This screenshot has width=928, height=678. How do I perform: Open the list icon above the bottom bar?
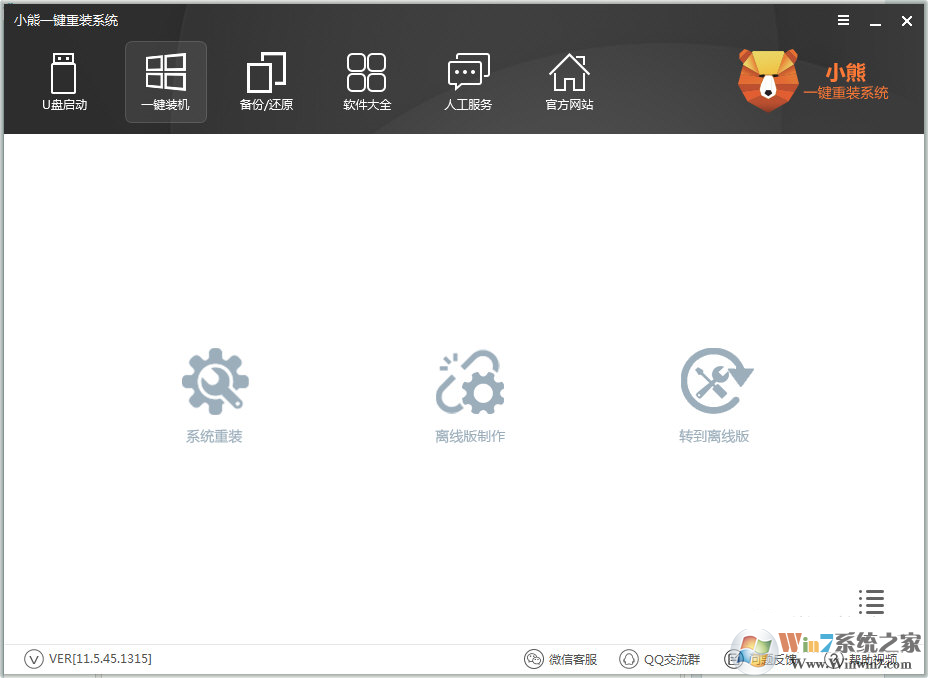(x=871, y=602)
